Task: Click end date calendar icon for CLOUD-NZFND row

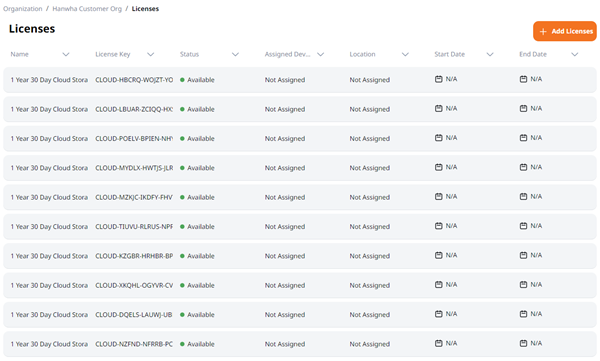Action: (x=523, y=343)
